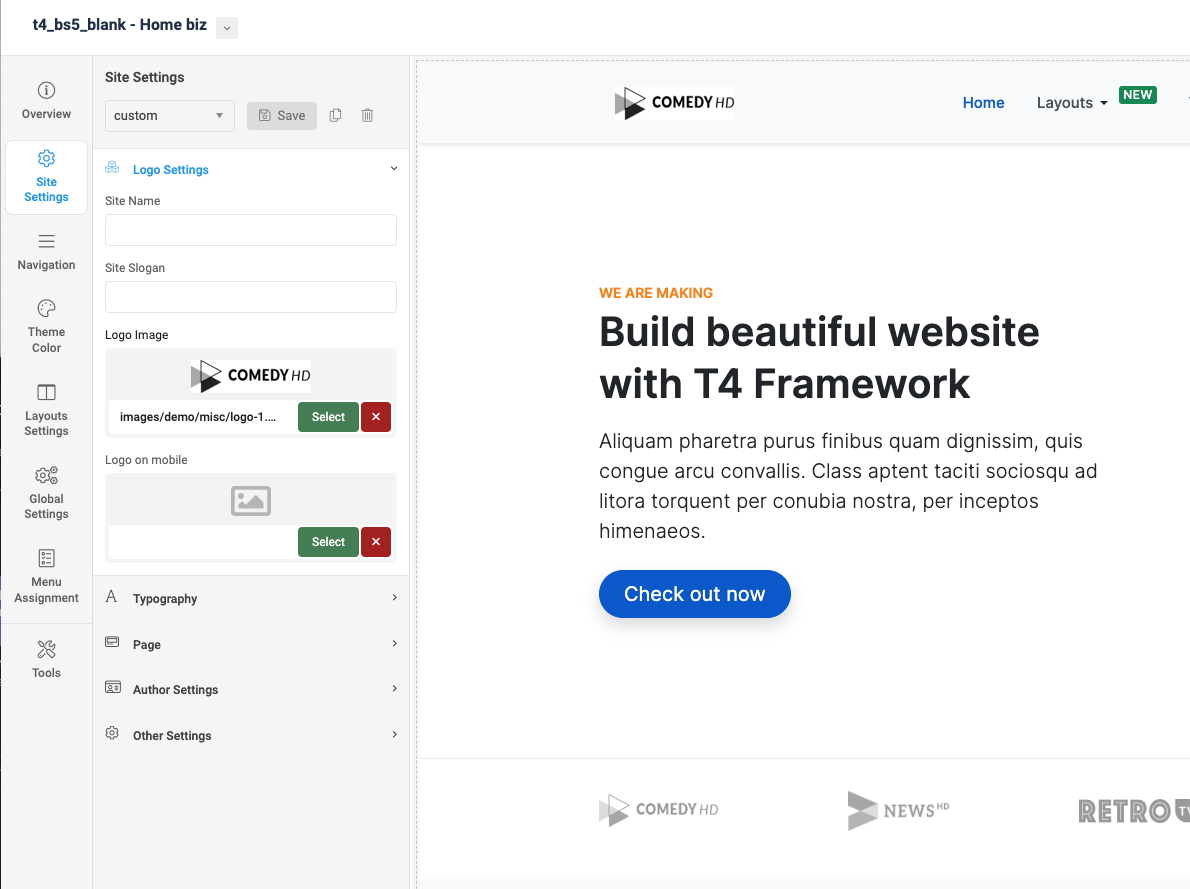The width and height of the screenshot is (1190, 889).
Task: Expand the Page section
Action: (x=395, y=643)
